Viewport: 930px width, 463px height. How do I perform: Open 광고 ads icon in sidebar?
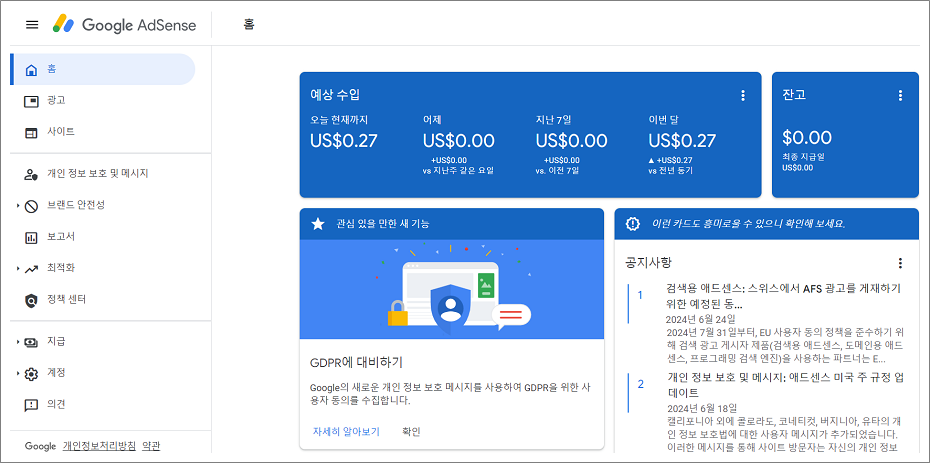31,101
